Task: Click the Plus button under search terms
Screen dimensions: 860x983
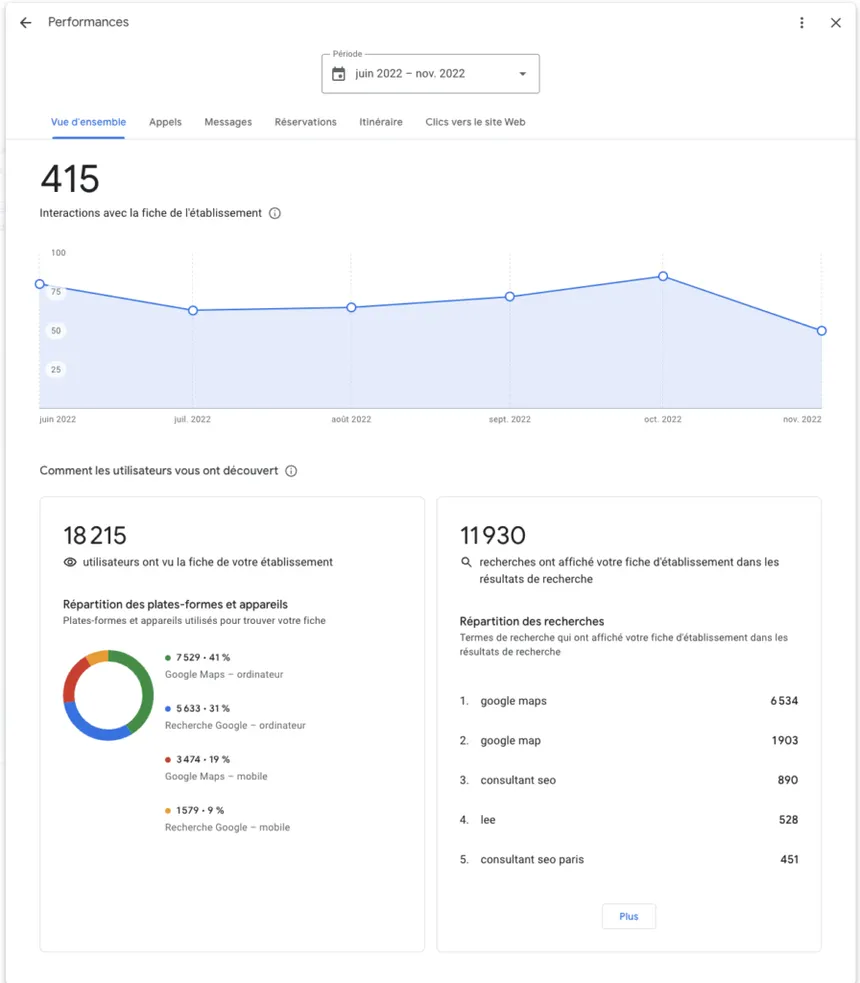Action: 628,916
